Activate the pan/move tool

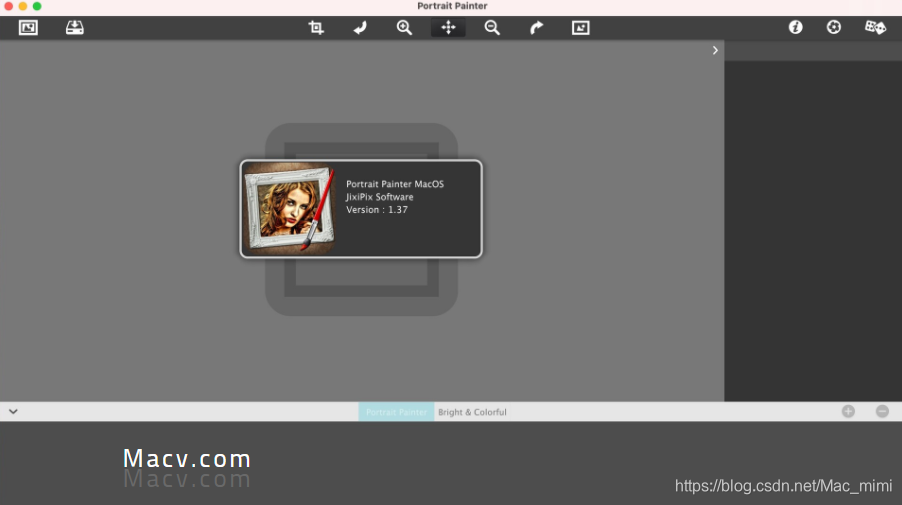[x=448, y=28]
